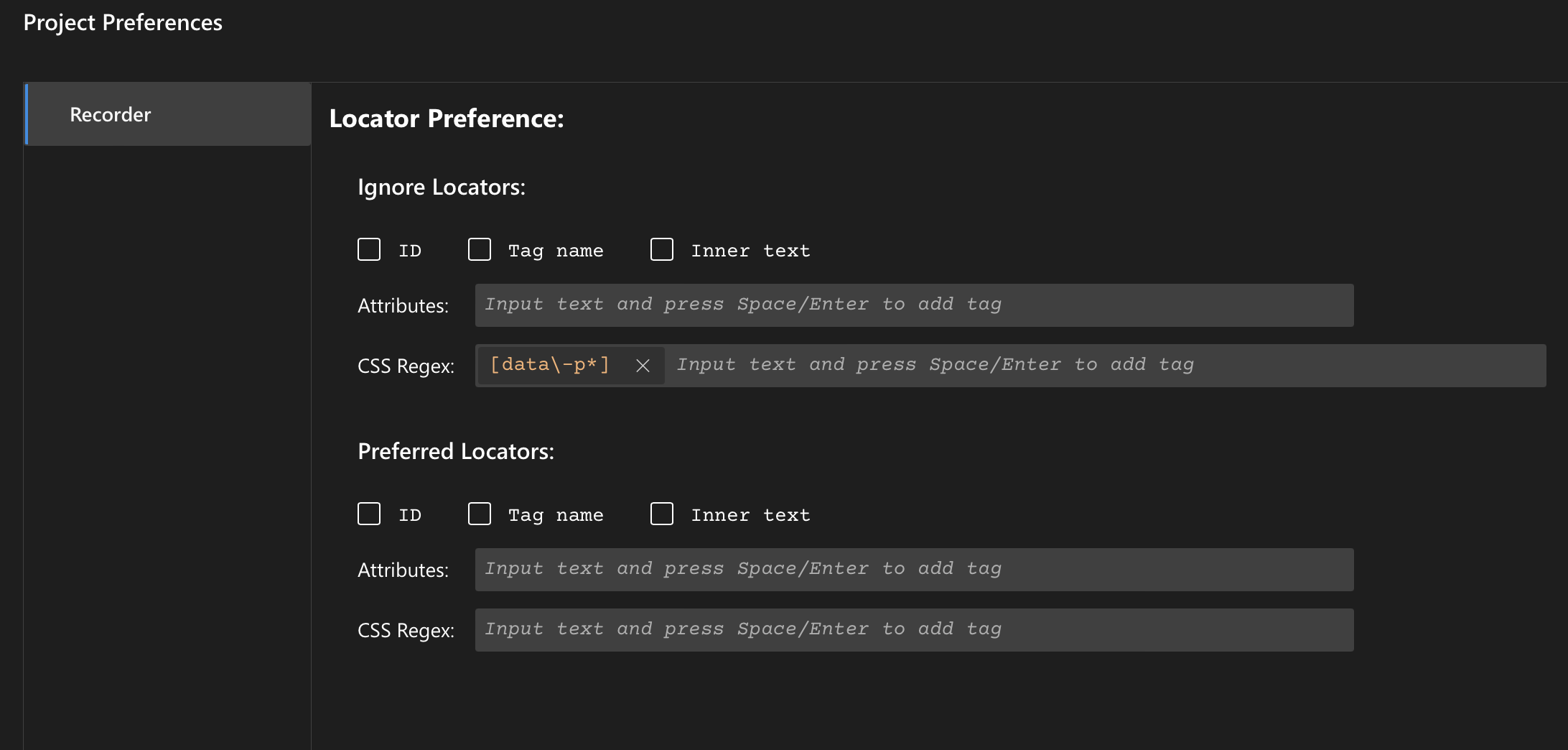Open the Recorder preferences tab
Image resolution: width=1568 pixels, height=750 pixels.
point(111,115)
